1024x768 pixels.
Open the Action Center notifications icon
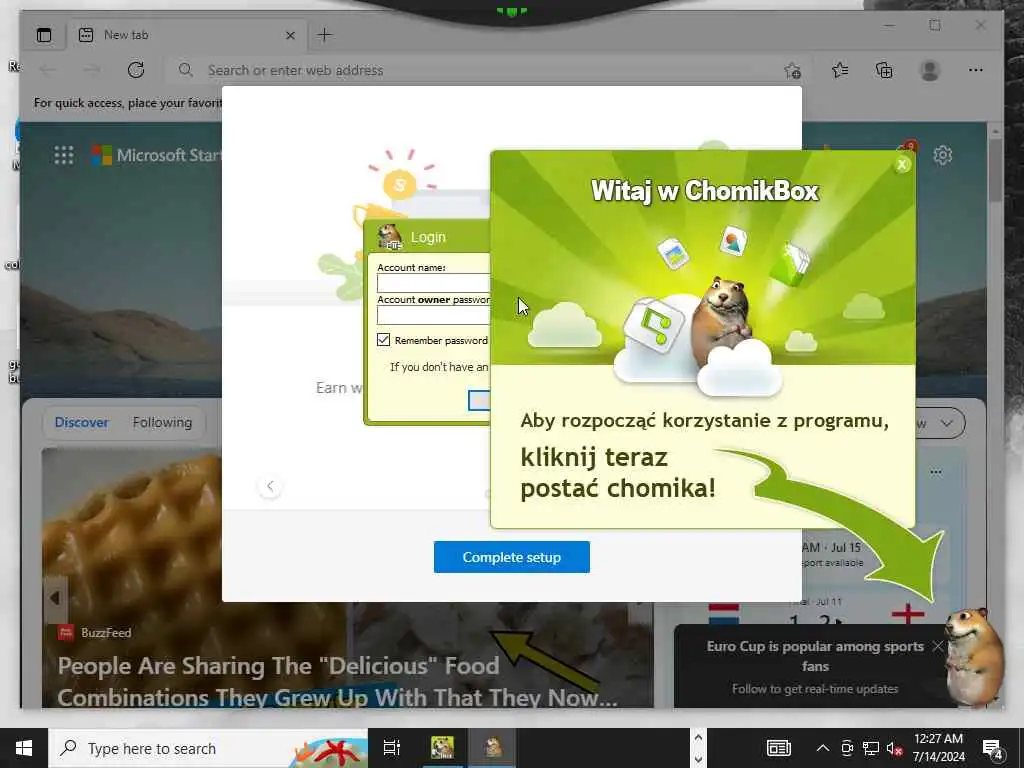[x=992, y=749]
